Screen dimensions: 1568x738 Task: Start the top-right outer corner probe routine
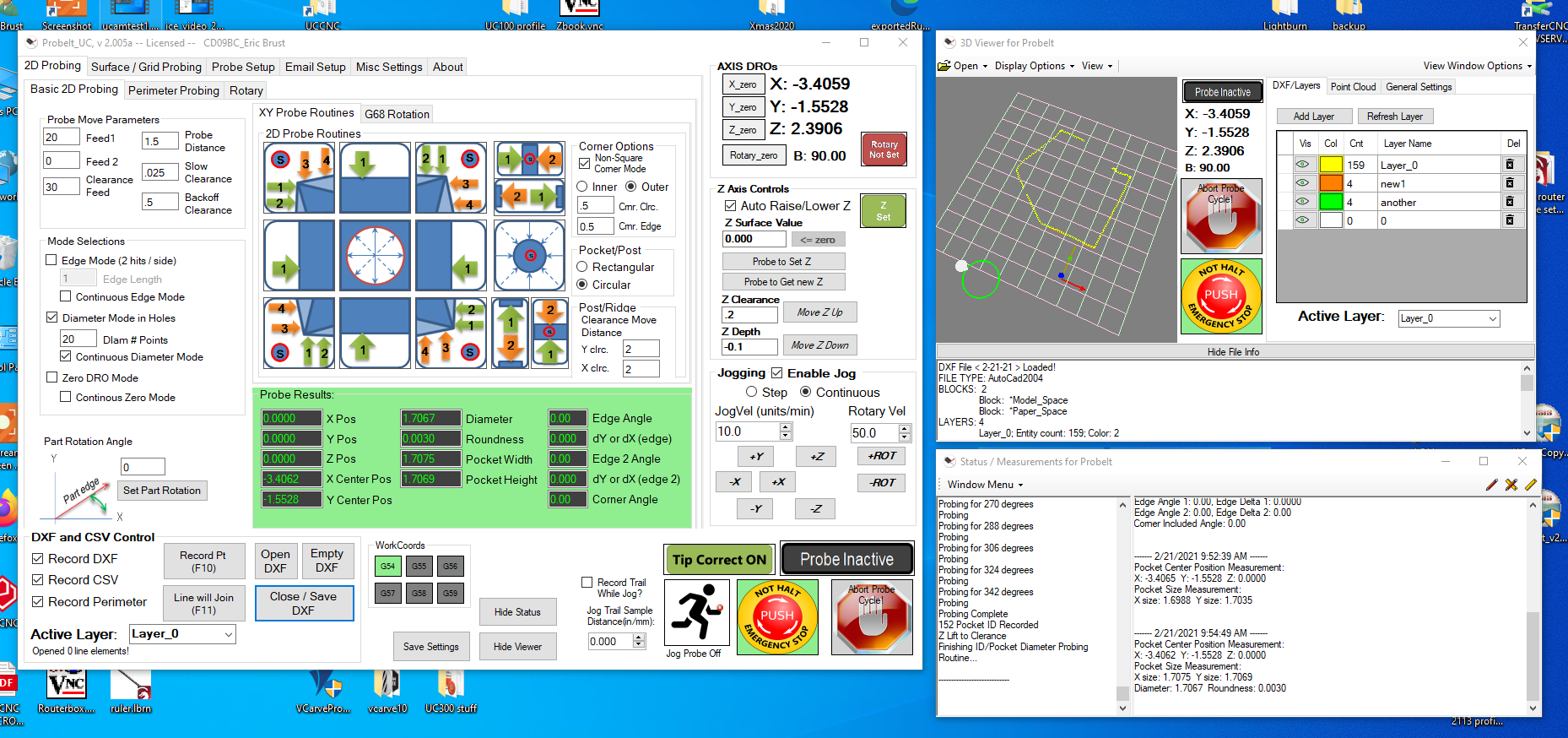tap(451, 178)
